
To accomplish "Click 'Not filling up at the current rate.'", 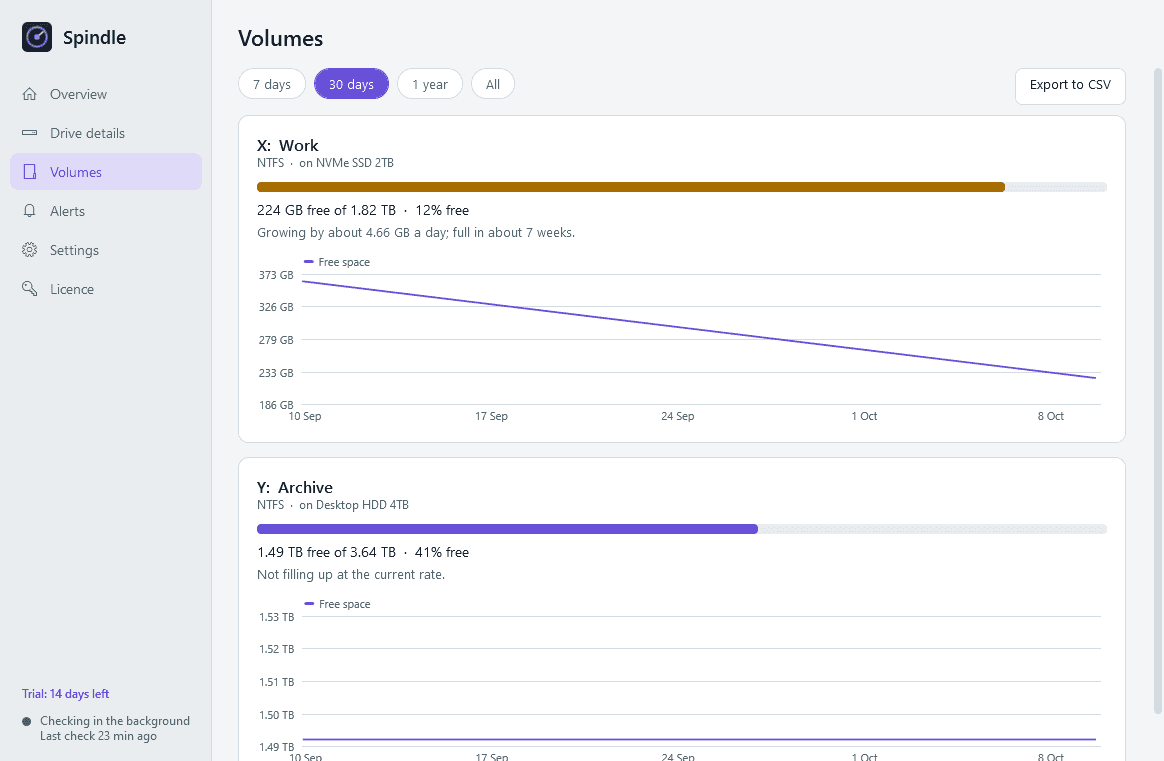I will coord(351,575).
